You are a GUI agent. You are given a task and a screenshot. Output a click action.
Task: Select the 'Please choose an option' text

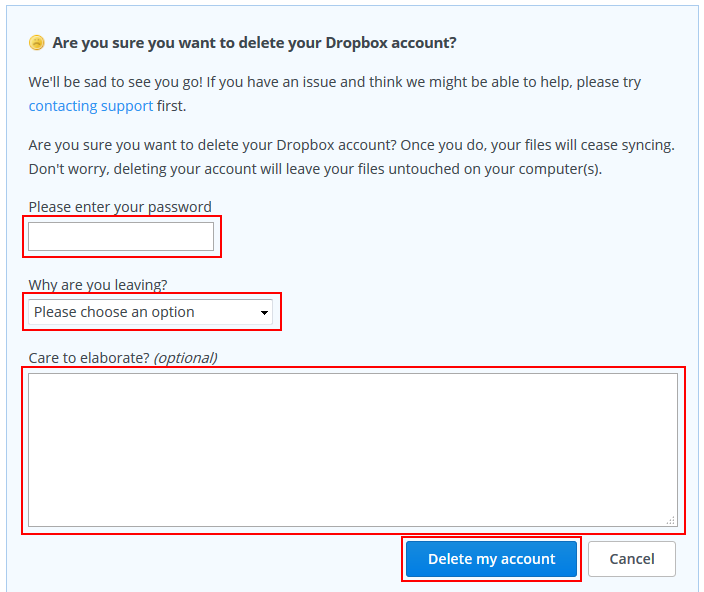[114, 312]
